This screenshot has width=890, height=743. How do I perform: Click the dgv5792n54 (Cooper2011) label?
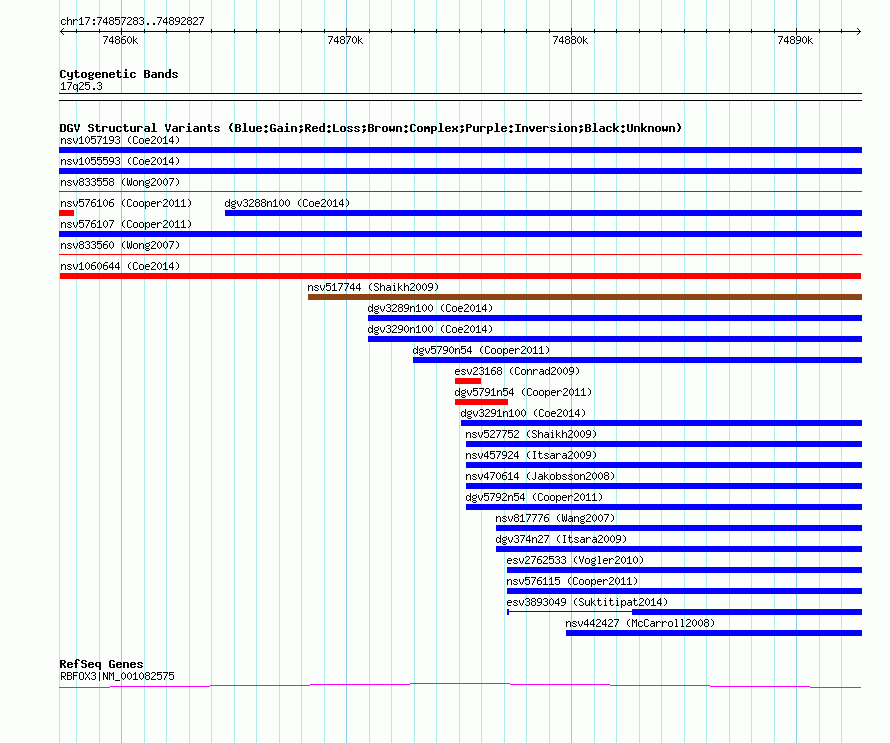(534, 497)
